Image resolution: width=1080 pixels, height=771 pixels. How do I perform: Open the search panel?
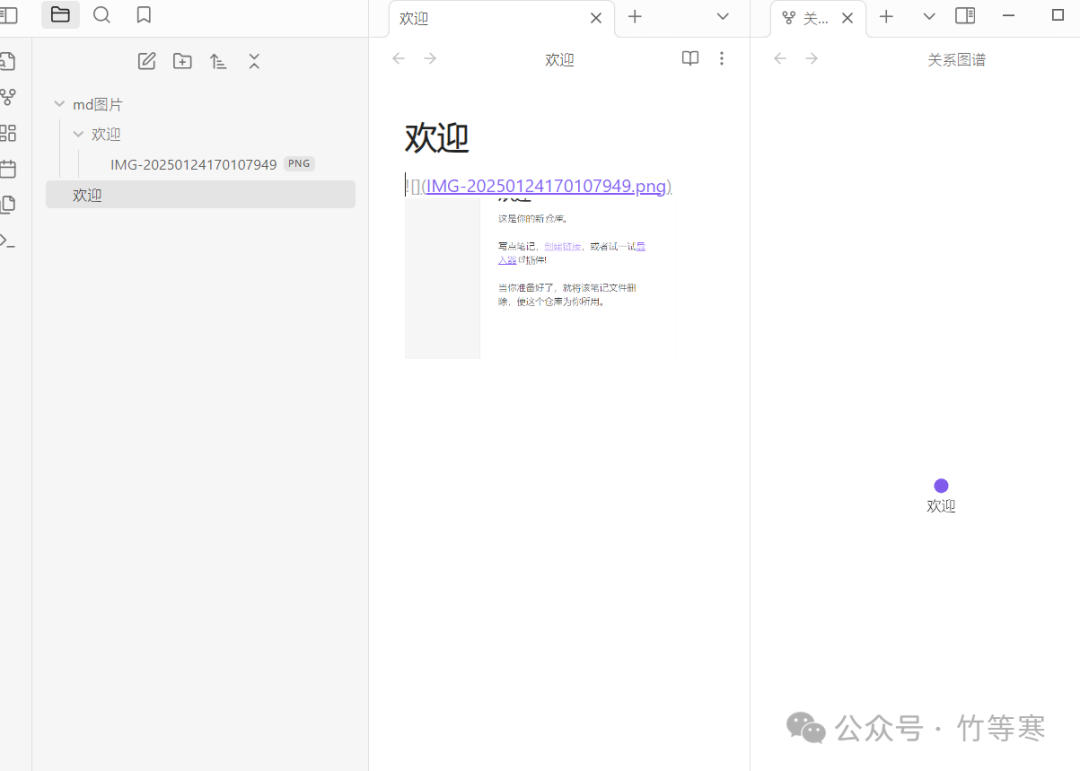tap(100, 15)
